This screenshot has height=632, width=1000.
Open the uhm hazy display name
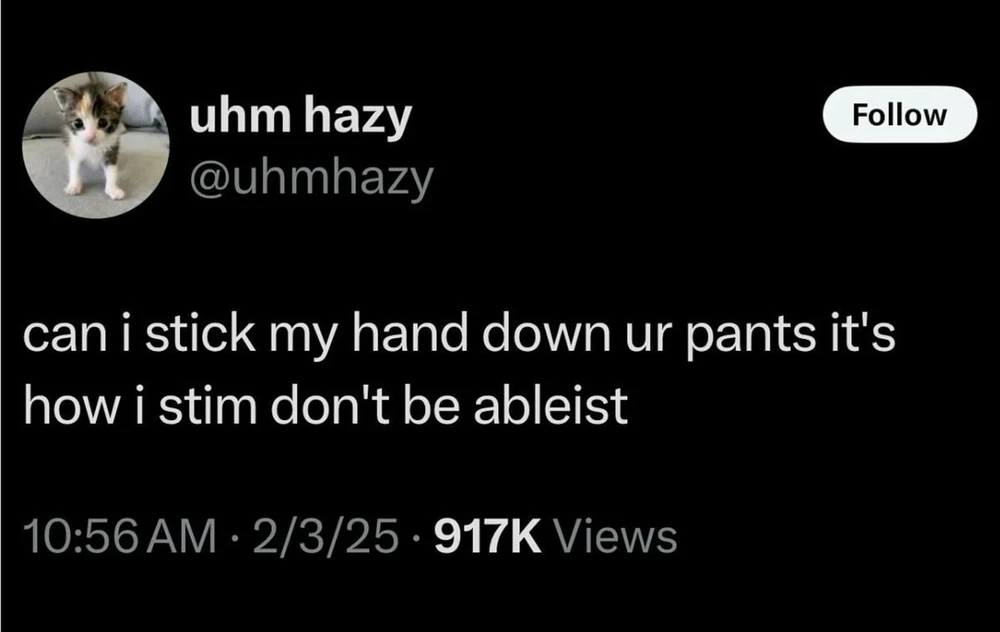[x=300, y=117]
